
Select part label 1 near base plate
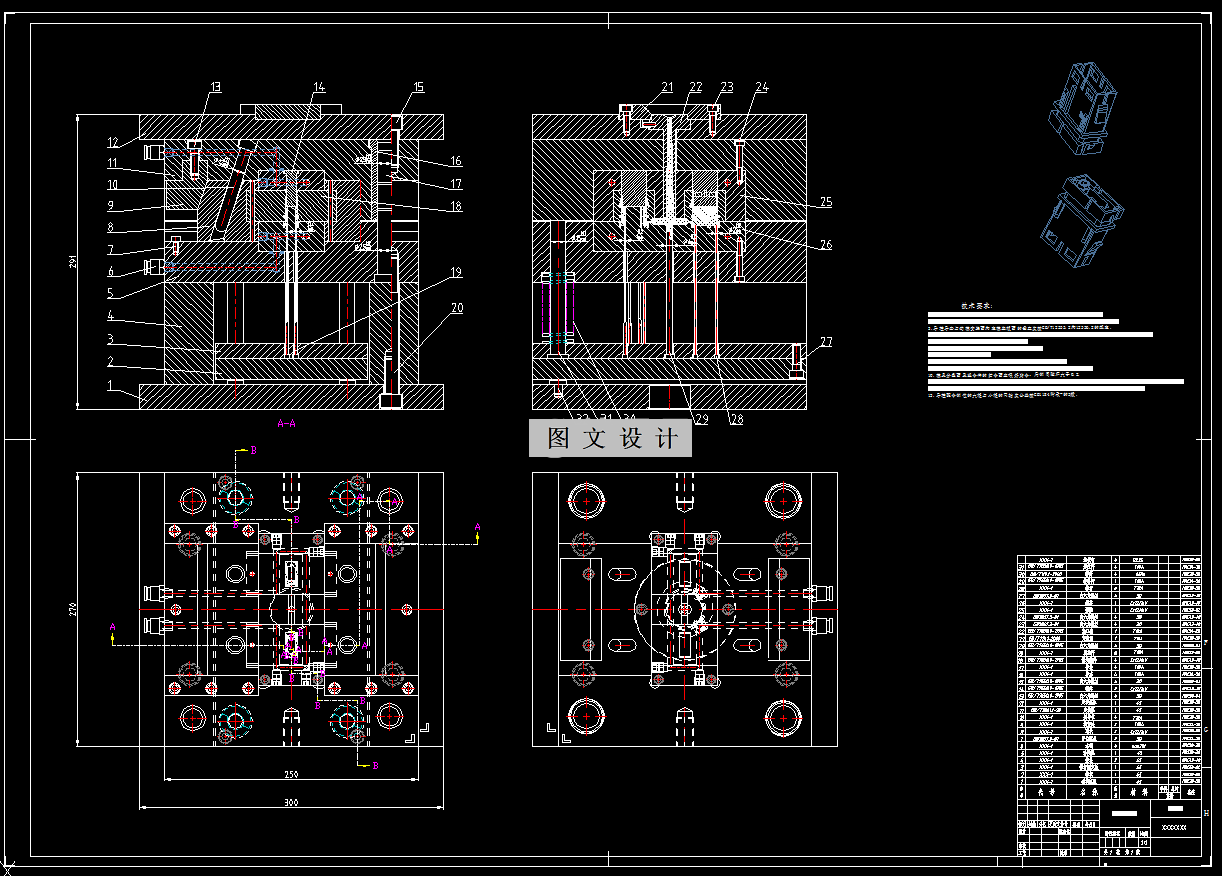[112, 384]
